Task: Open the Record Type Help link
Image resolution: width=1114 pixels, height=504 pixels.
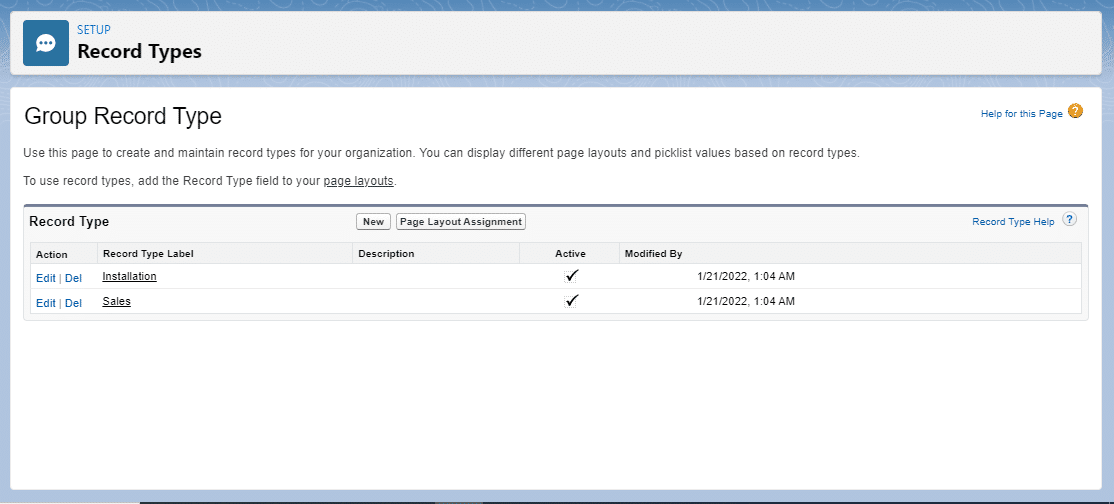Action: pyautogui.click(x=1013, y=222)
